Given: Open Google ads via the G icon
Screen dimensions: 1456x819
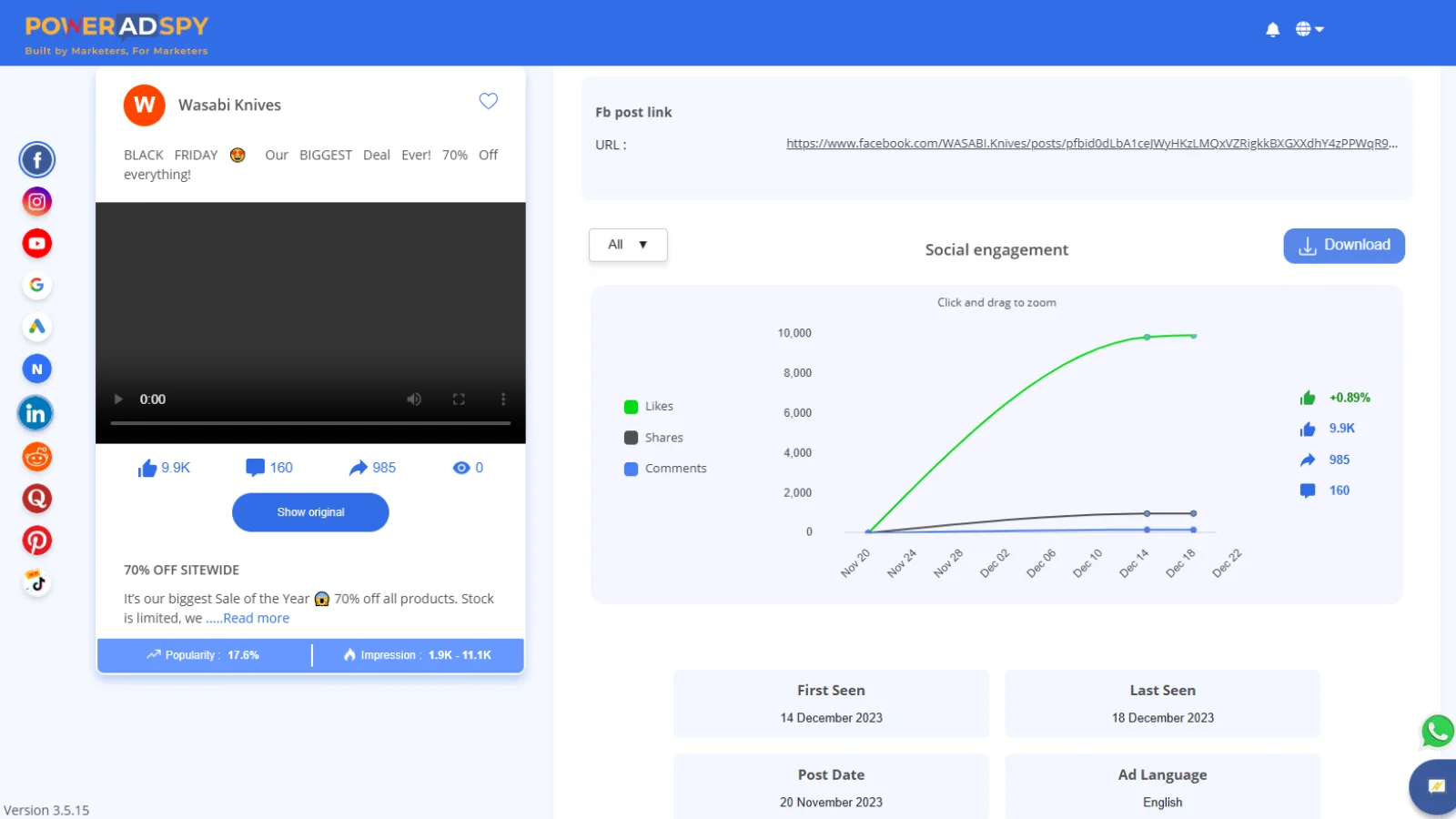Looking at the screenshot, I should [37, 285].
